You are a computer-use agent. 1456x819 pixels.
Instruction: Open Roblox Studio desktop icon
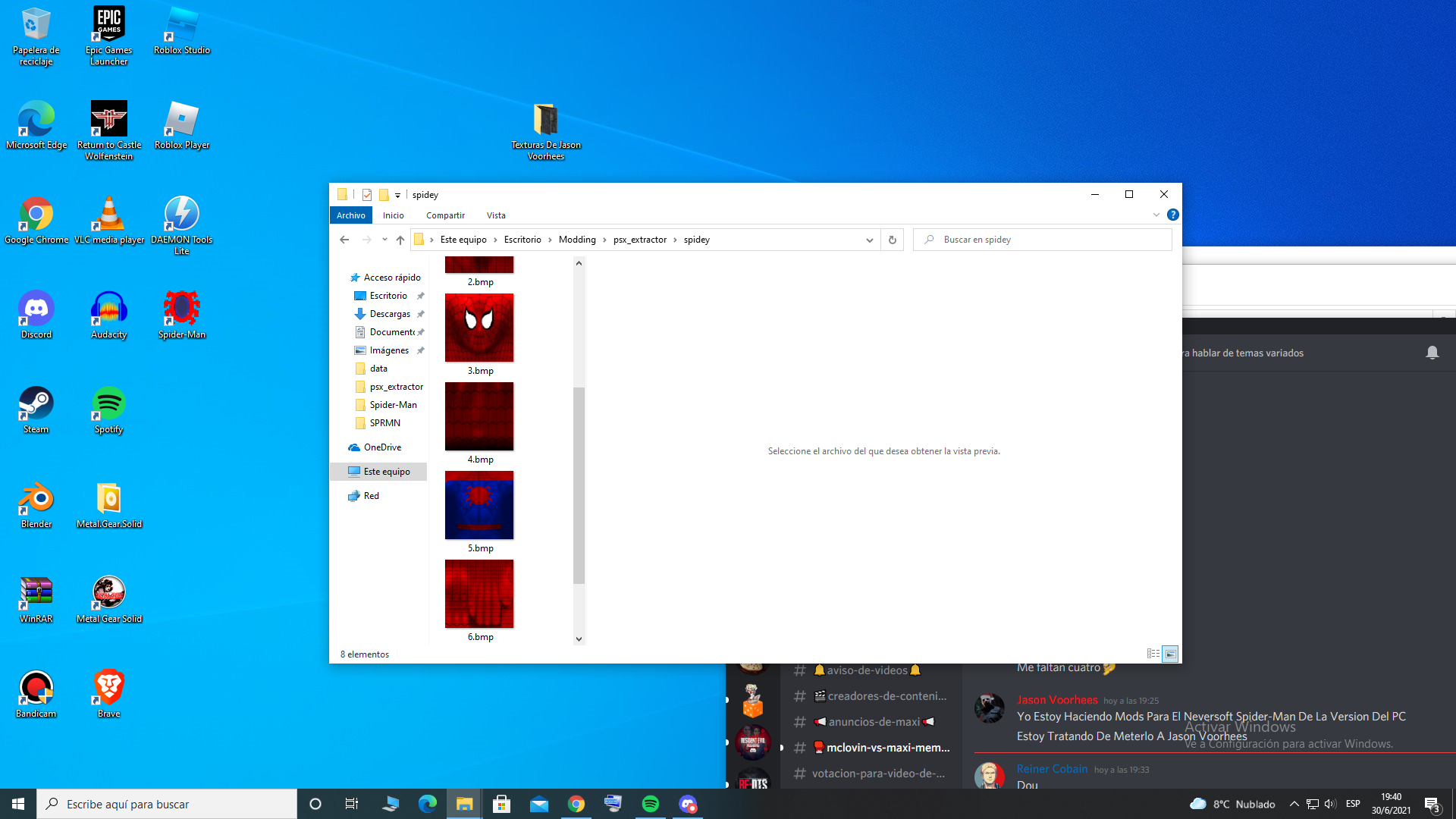click(x=181, y=30)
